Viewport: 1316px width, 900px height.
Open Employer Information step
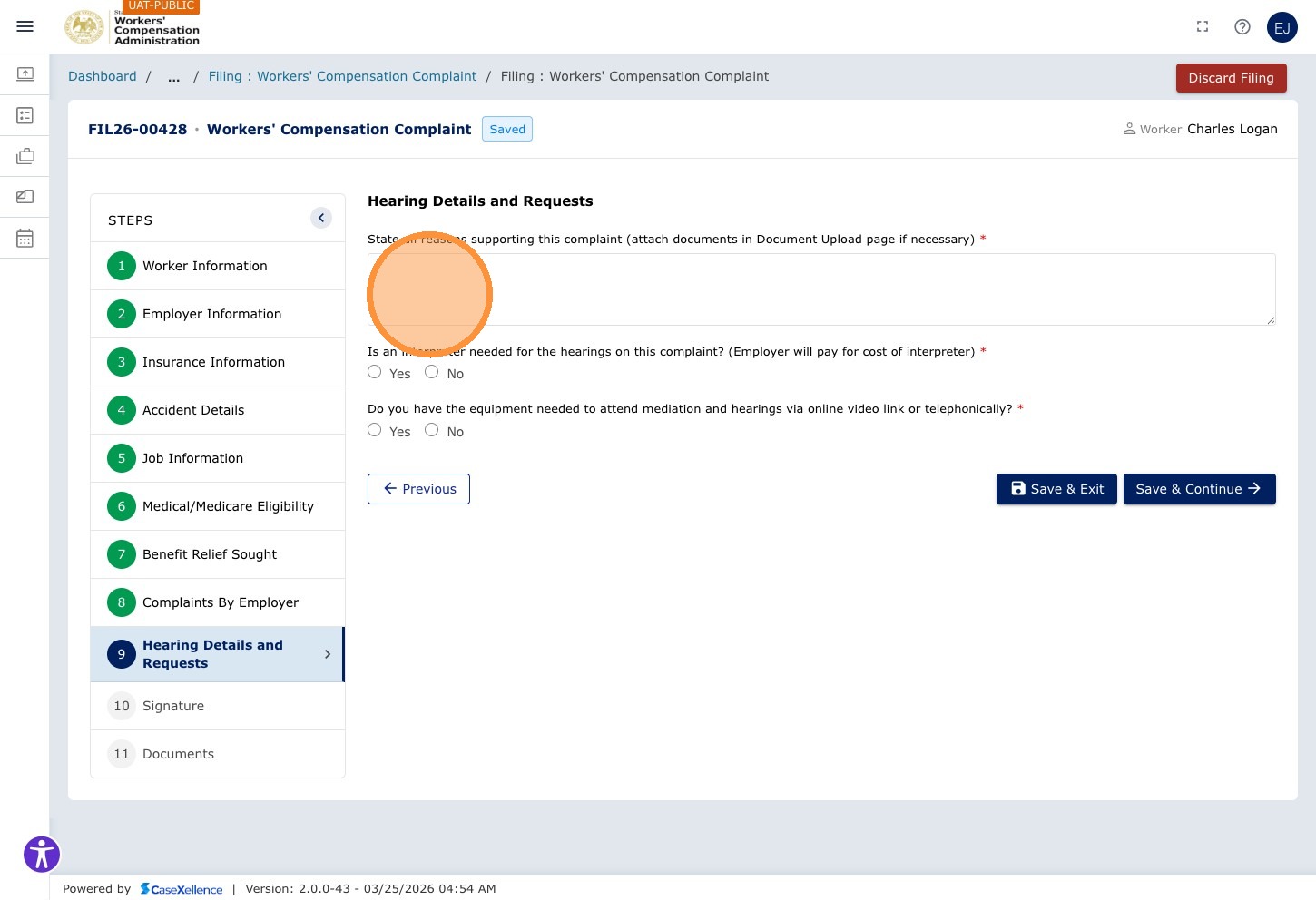pos(218,314)
